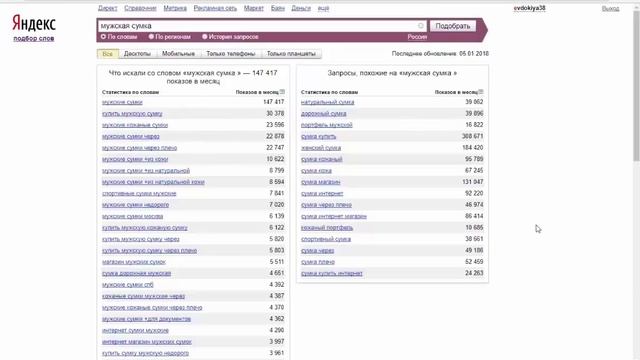Open query 'мужские кожаные сумки' with 23 596
The height and width of the screenshot is (360, 640).
tap(135, 125)
